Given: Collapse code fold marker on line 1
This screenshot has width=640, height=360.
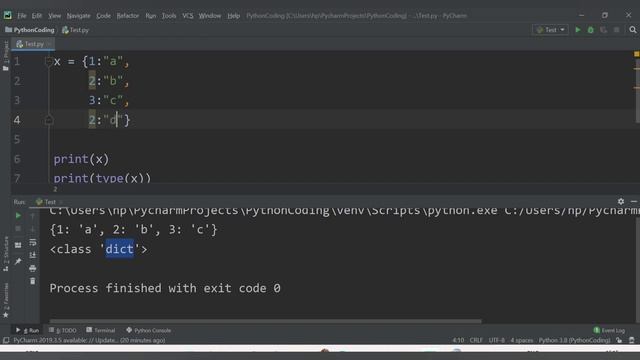Looking at the screenshot, I should (49, 62).
